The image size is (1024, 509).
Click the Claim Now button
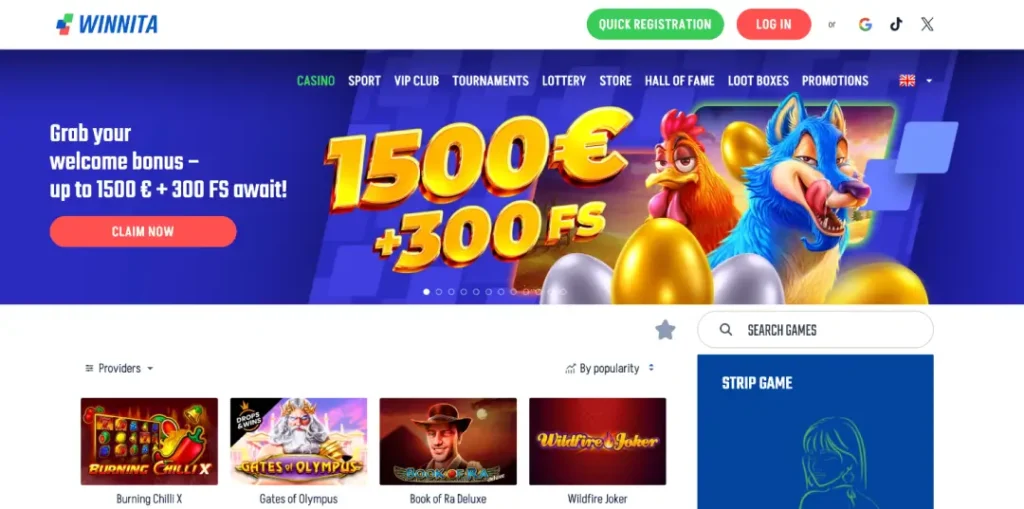pyautogui.click(x=143, y=231)
